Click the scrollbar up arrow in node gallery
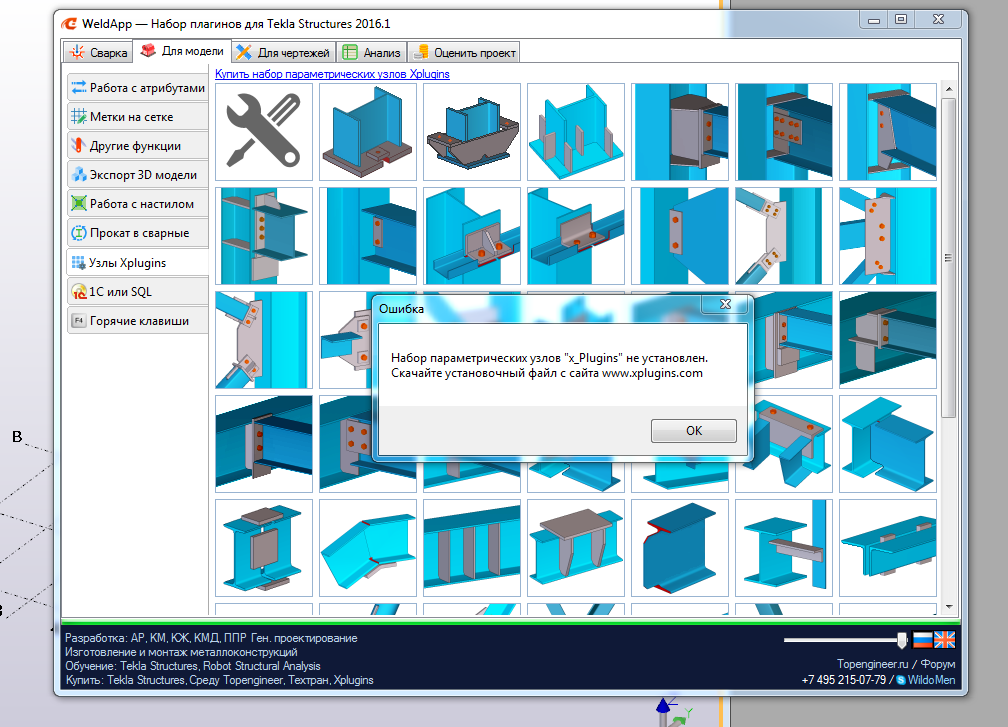The height and width of the screenshot is (727, 1008). click(x=949, y=89)
